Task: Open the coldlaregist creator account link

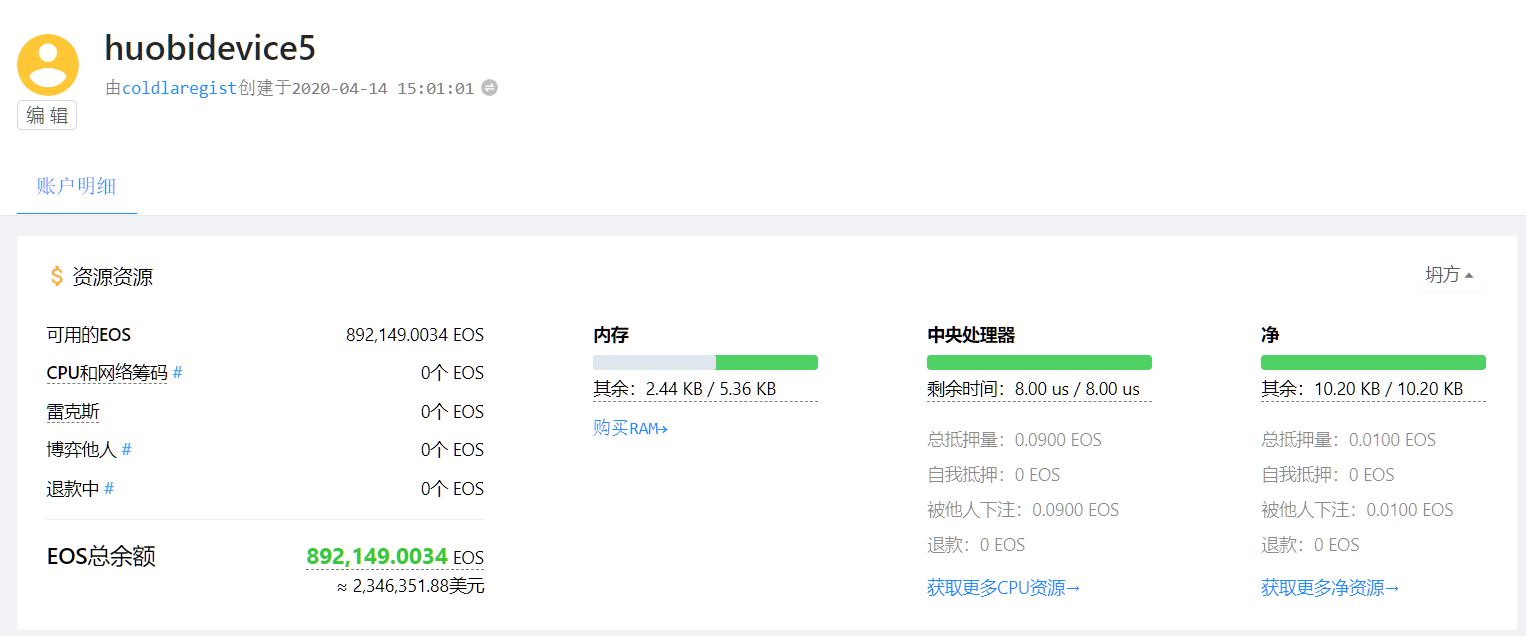Action: (x=179, y=88)
